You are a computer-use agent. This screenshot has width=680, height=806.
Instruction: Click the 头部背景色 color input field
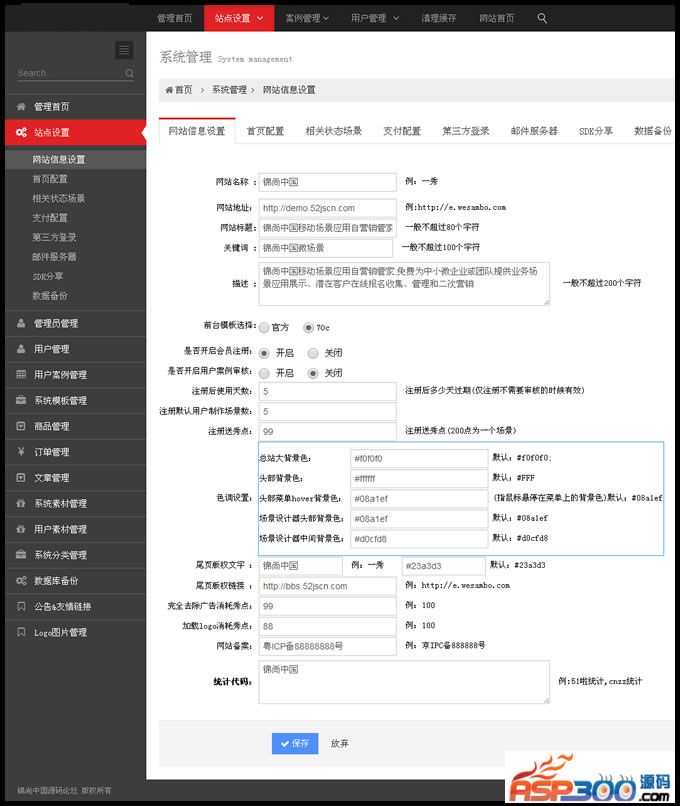(419, 479)
